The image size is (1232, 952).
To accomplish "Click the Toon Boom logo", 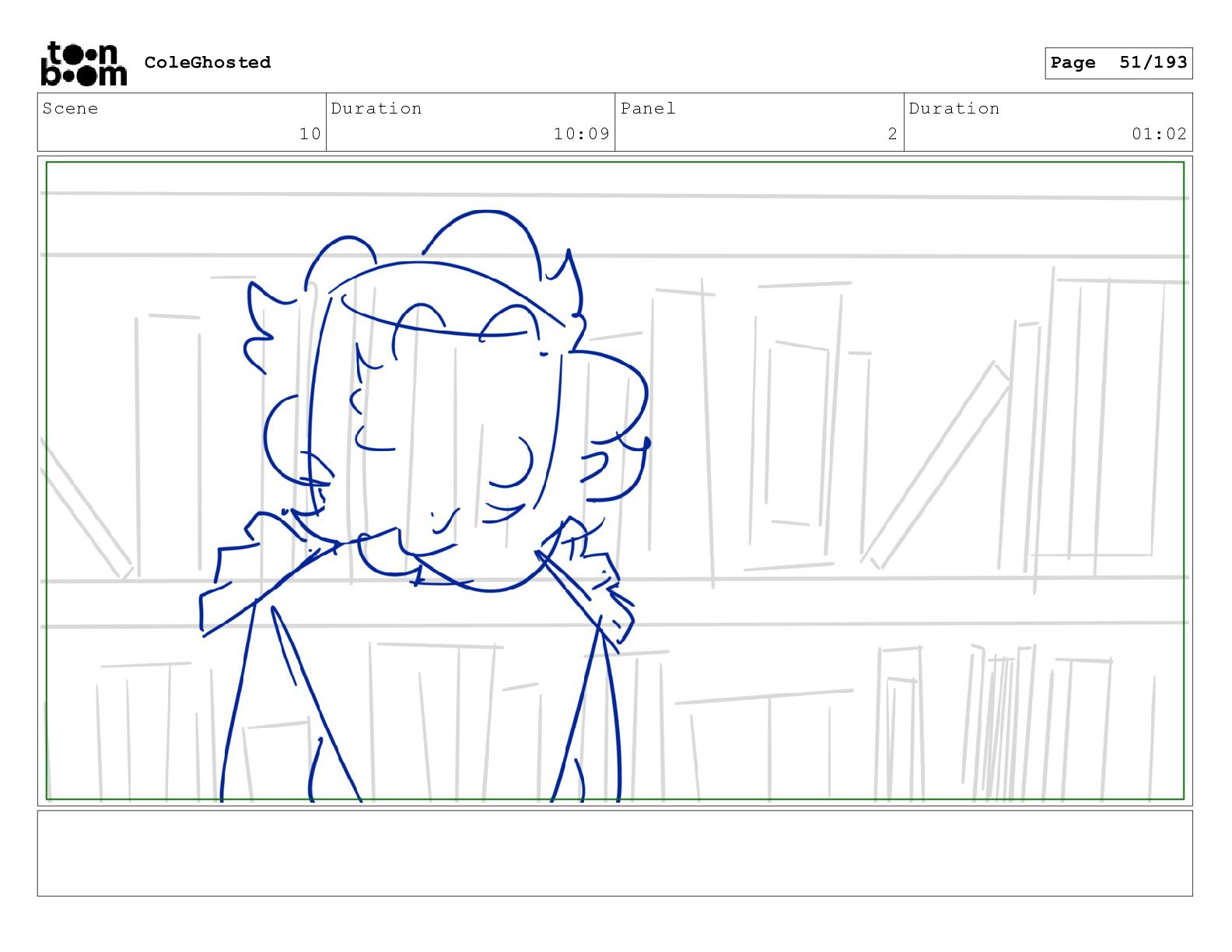I will click(83, 63).
